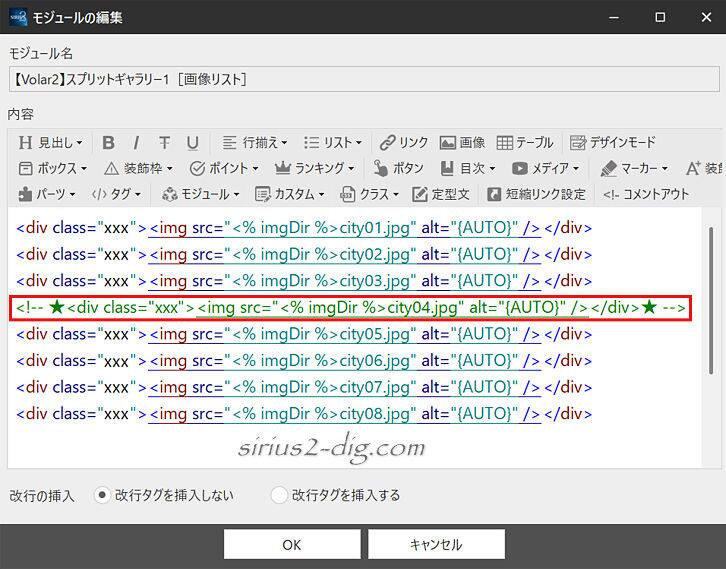Viewport: 726px width, 569px height.
Task: Open the ボックス dropdown
Action: pos(52,169)
